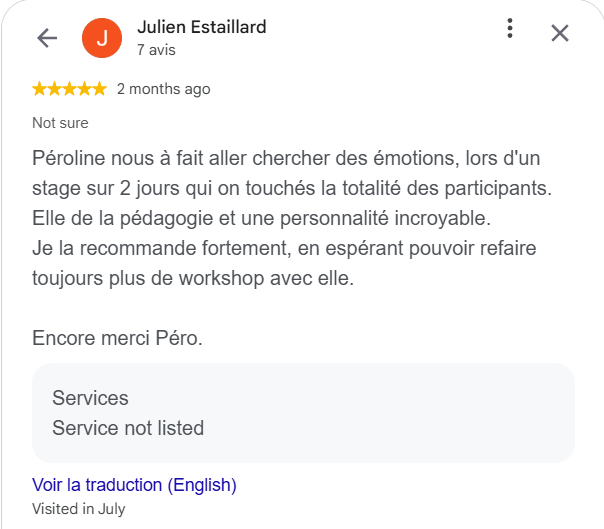This screenshot has height=529, width=604.
Task: Click the sentence 'Elle de la pédagogie'
Action: point(261,218)
